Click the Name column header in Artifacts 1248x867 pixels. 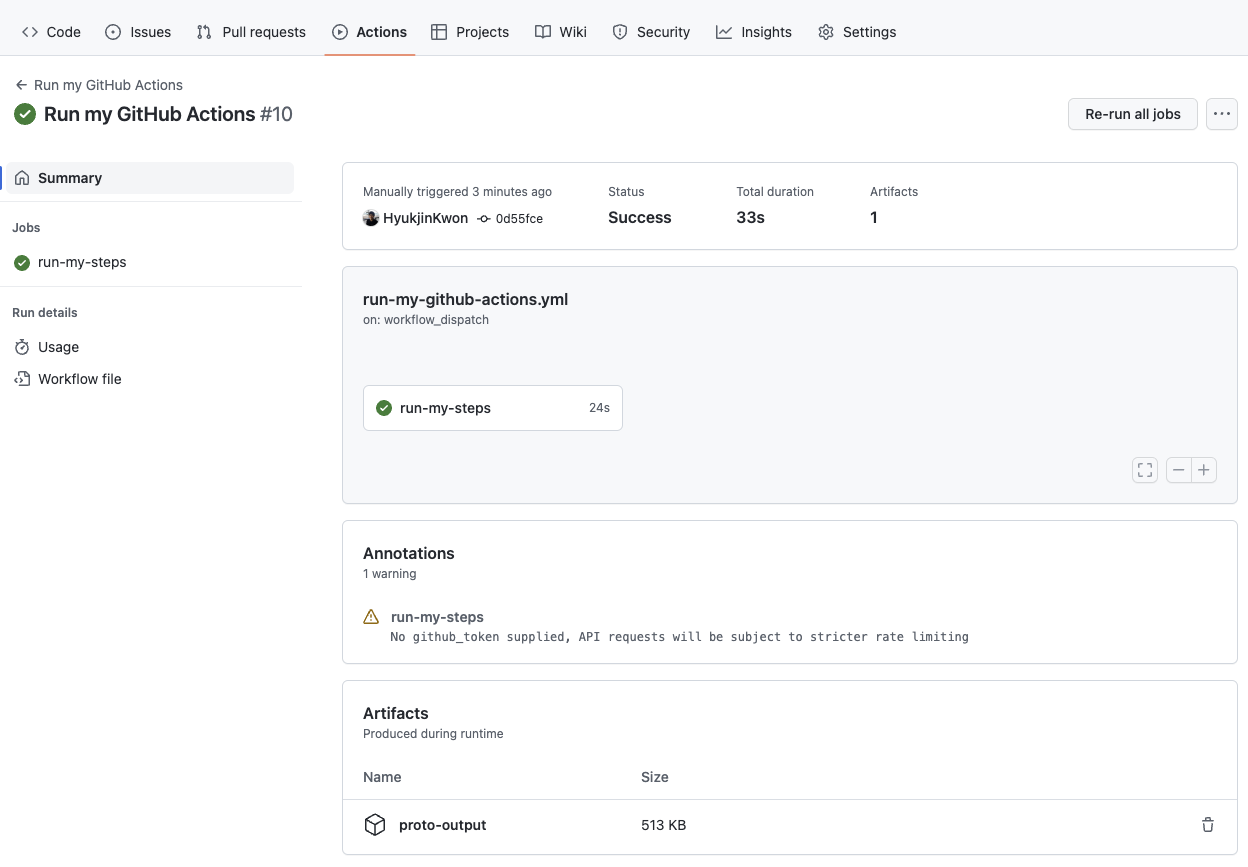pos(382,777)
